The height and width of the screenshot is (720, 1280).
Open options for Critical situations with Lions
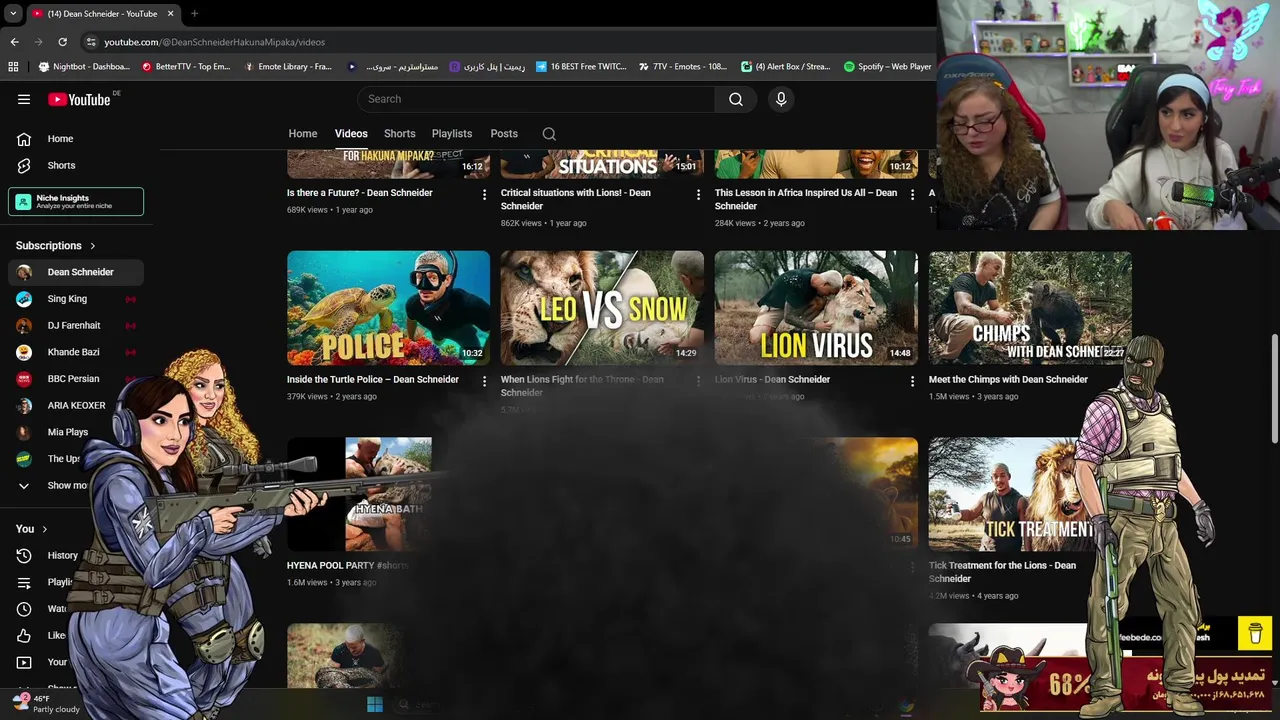698,194
